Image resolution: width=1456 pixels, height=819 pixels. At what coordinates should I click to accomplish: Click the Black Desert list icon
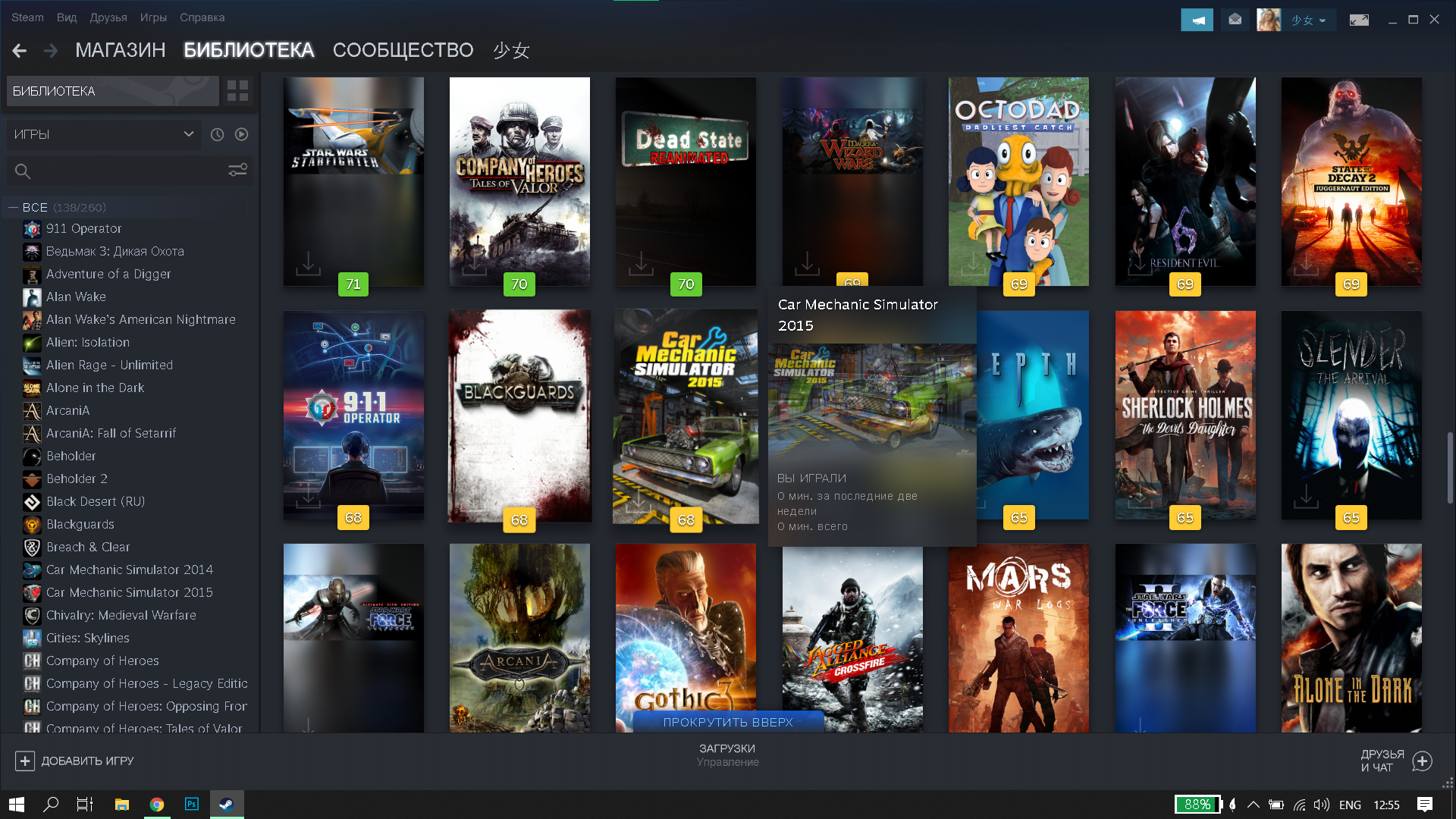(x=32, y=502)
